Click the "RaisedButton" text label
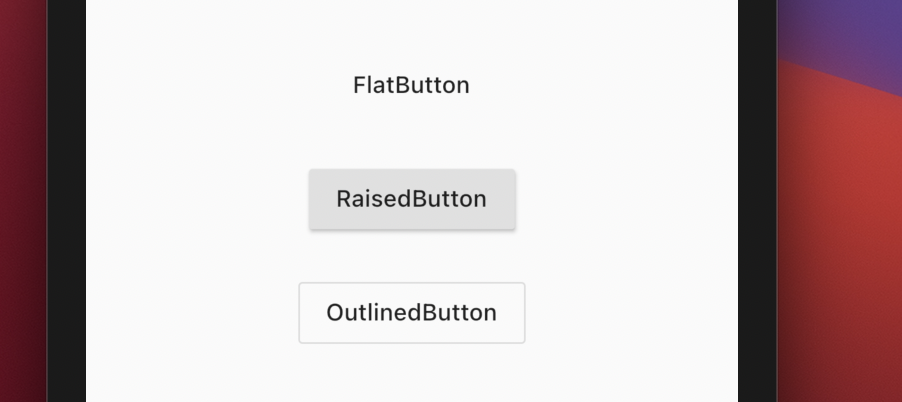902x402 pixels. click(x=411, y=199)
